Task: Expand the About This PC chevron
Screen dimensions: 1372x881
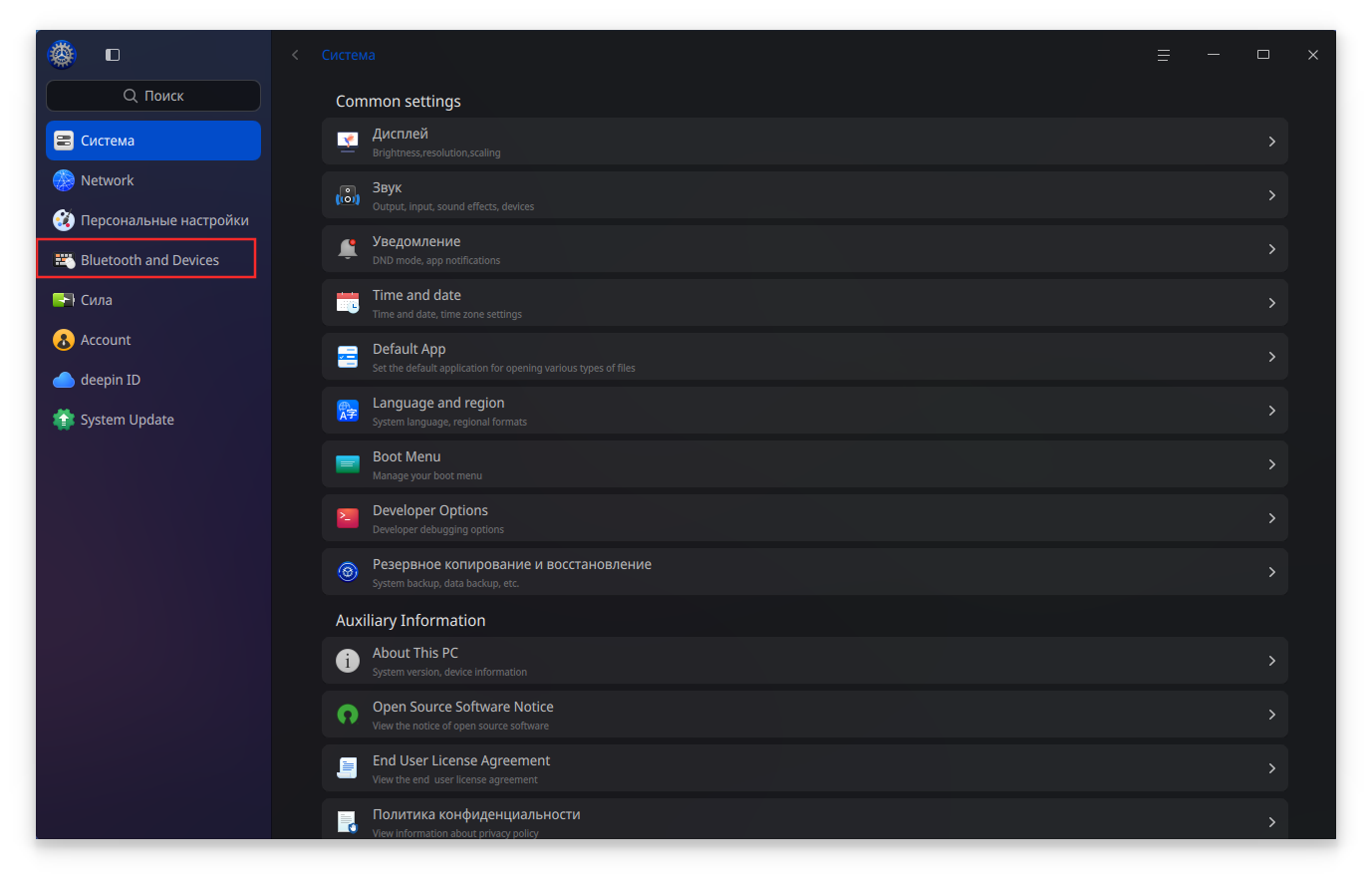Action: pos(1272,661)
